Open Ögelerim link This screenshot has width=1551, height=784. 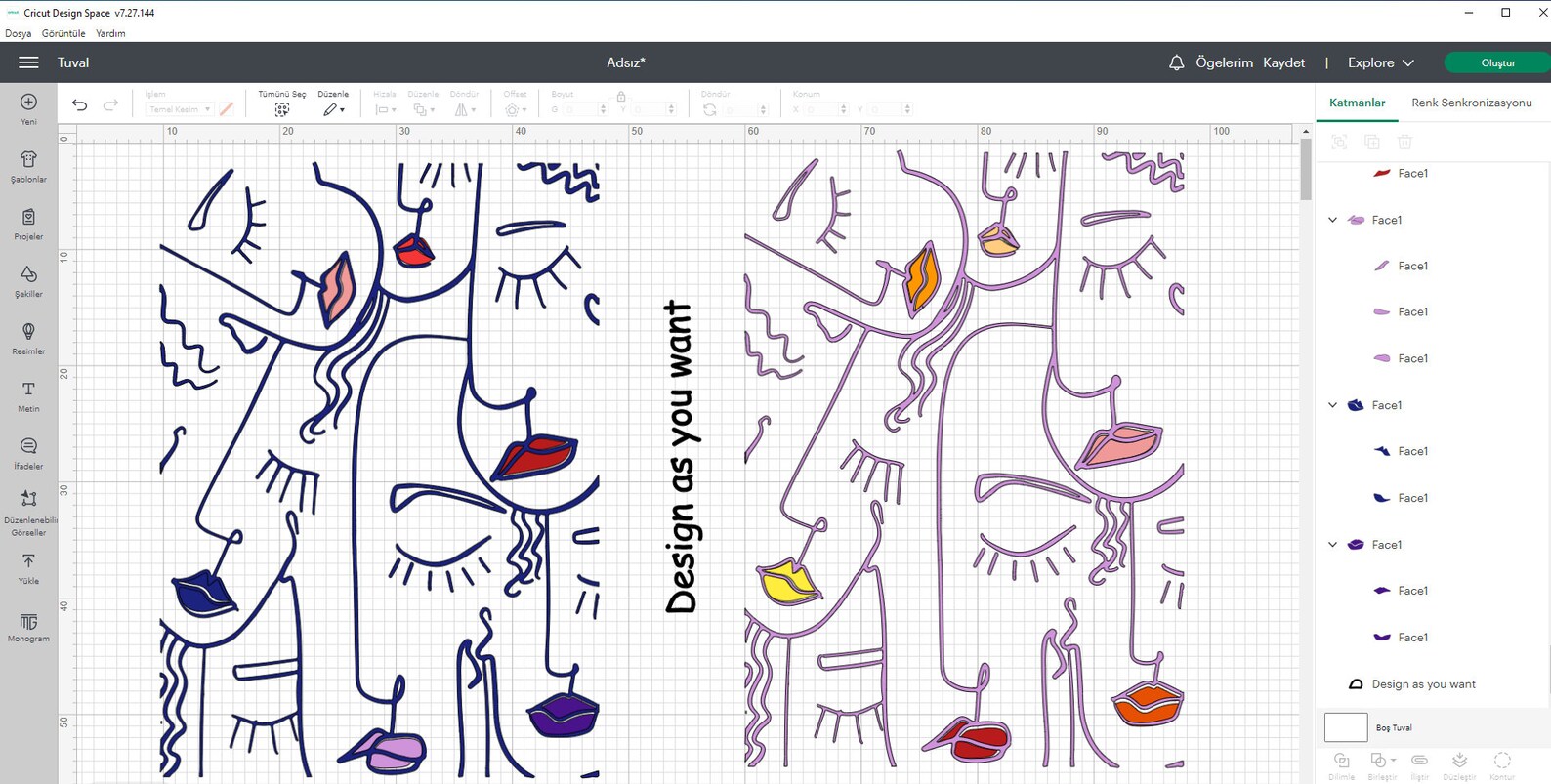click(1224, 62)
